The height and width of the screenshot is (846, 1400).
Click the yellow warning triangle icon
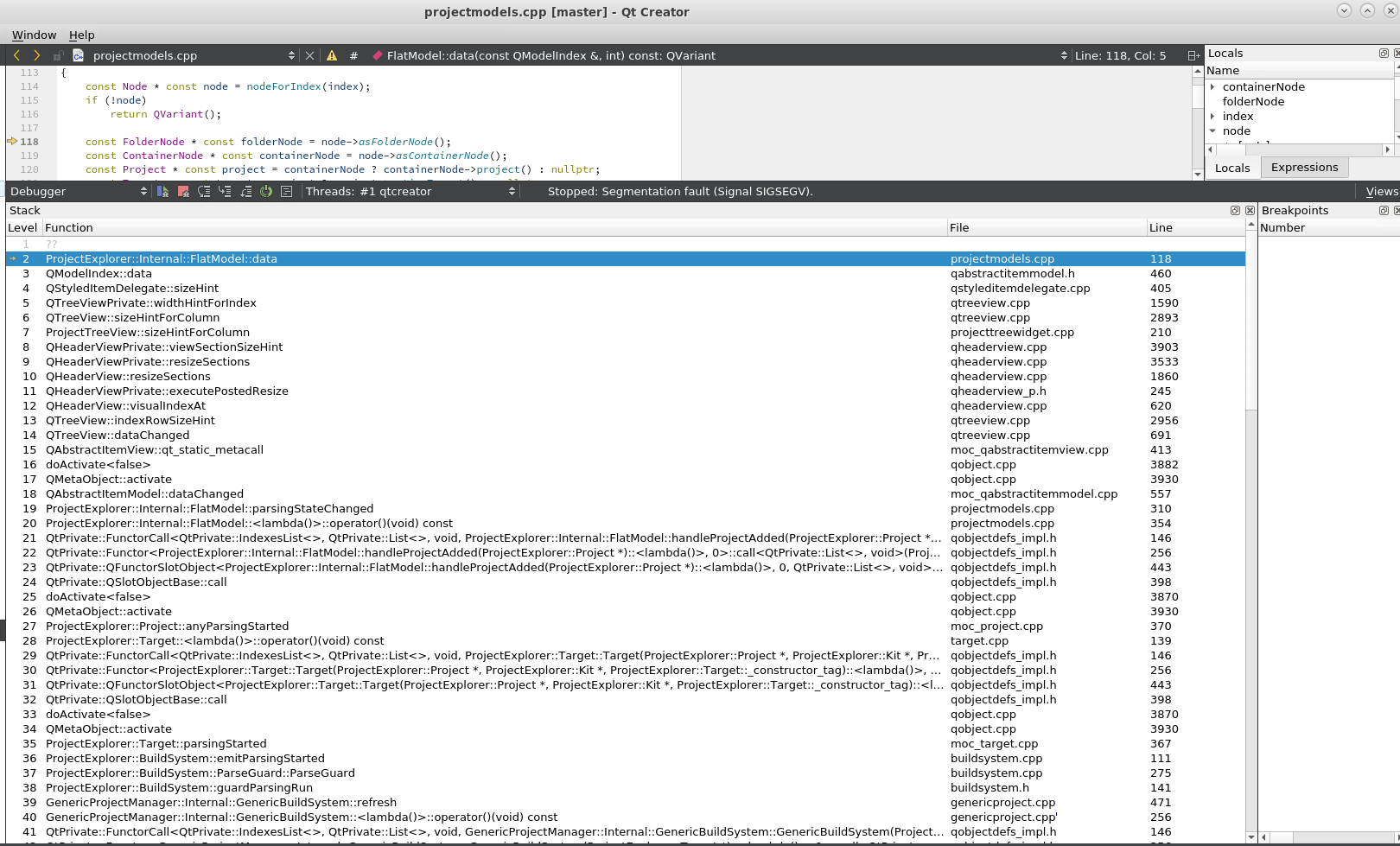(x=332, y=55)
